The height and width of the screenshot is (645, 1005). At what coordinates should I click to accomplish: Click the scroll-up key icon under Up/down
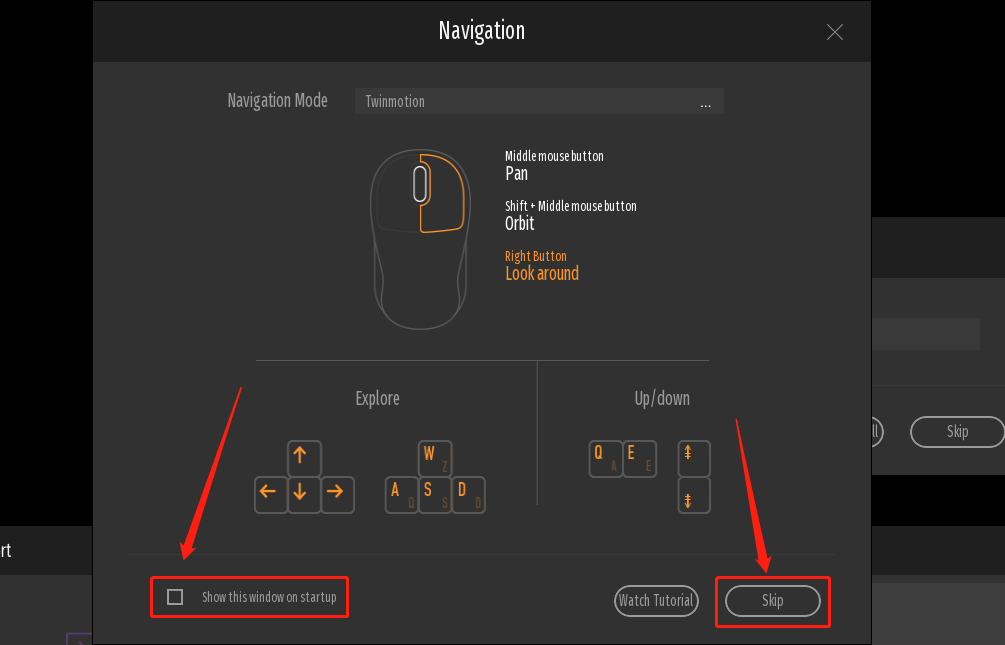tap(694, 458)
